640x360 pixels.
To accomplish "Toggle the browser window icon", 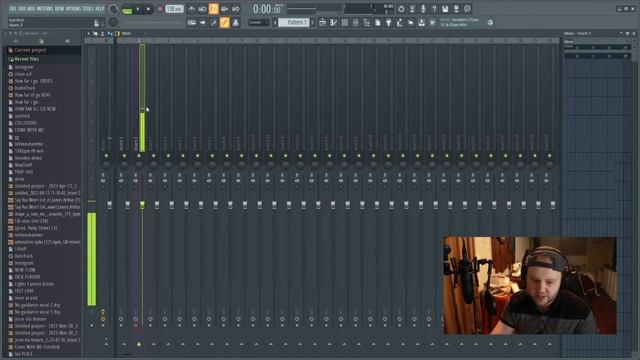I will click(367, 22).
